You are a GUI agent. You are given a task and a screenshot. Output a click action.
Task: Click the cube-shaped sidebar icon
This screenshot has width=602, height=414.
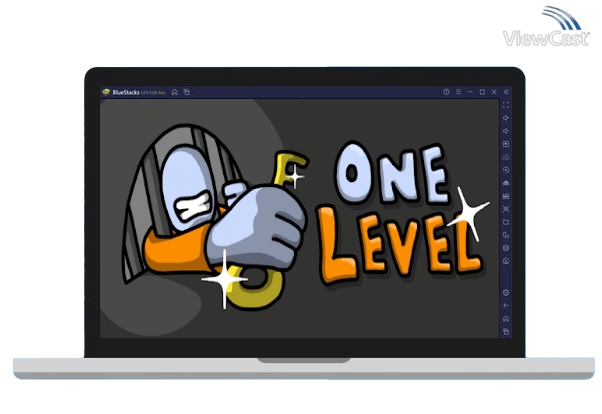tap(506, 248)
